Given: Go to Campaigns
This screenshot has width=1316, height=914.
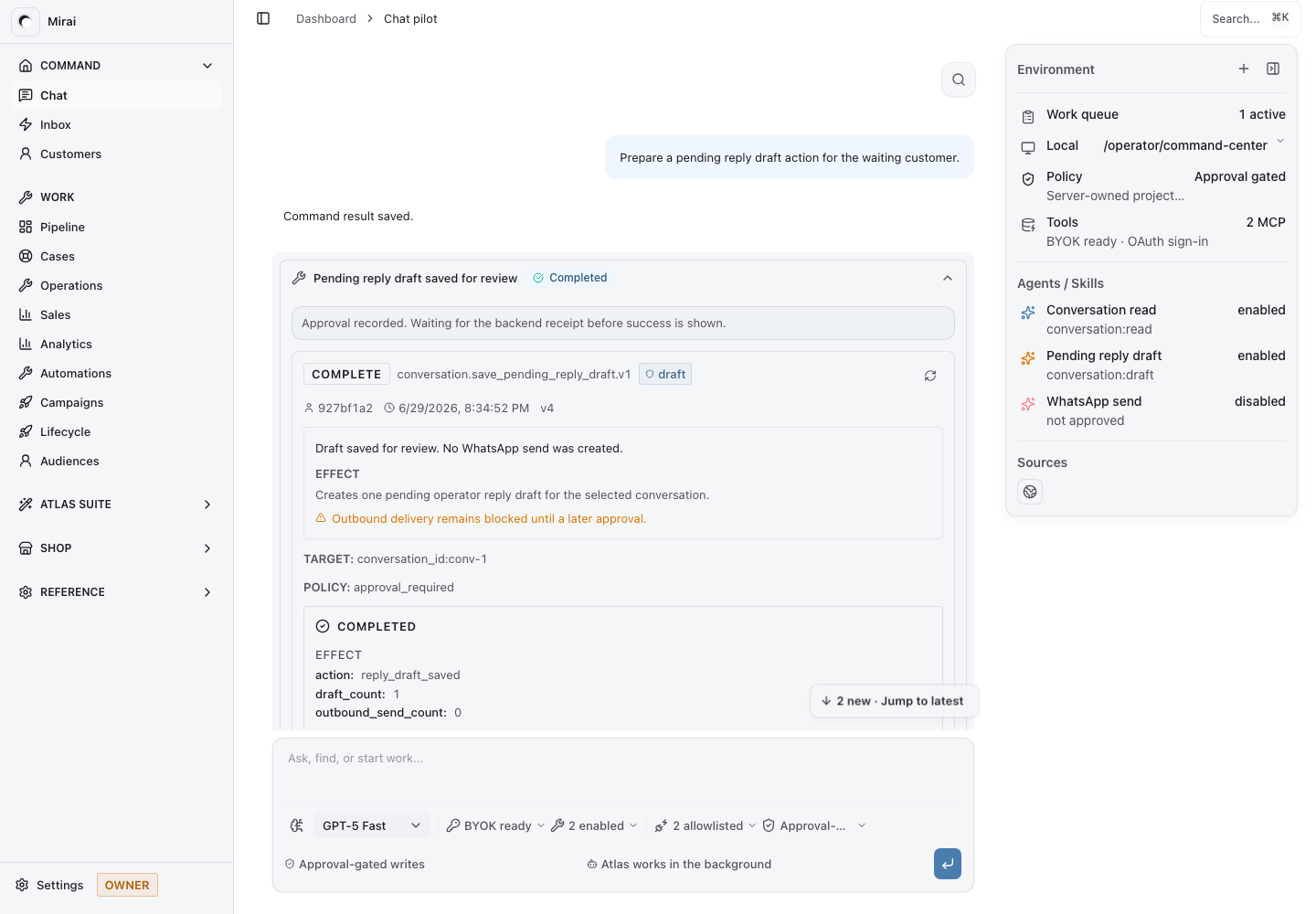Looking at the screenshot, I should pos(118,402).
